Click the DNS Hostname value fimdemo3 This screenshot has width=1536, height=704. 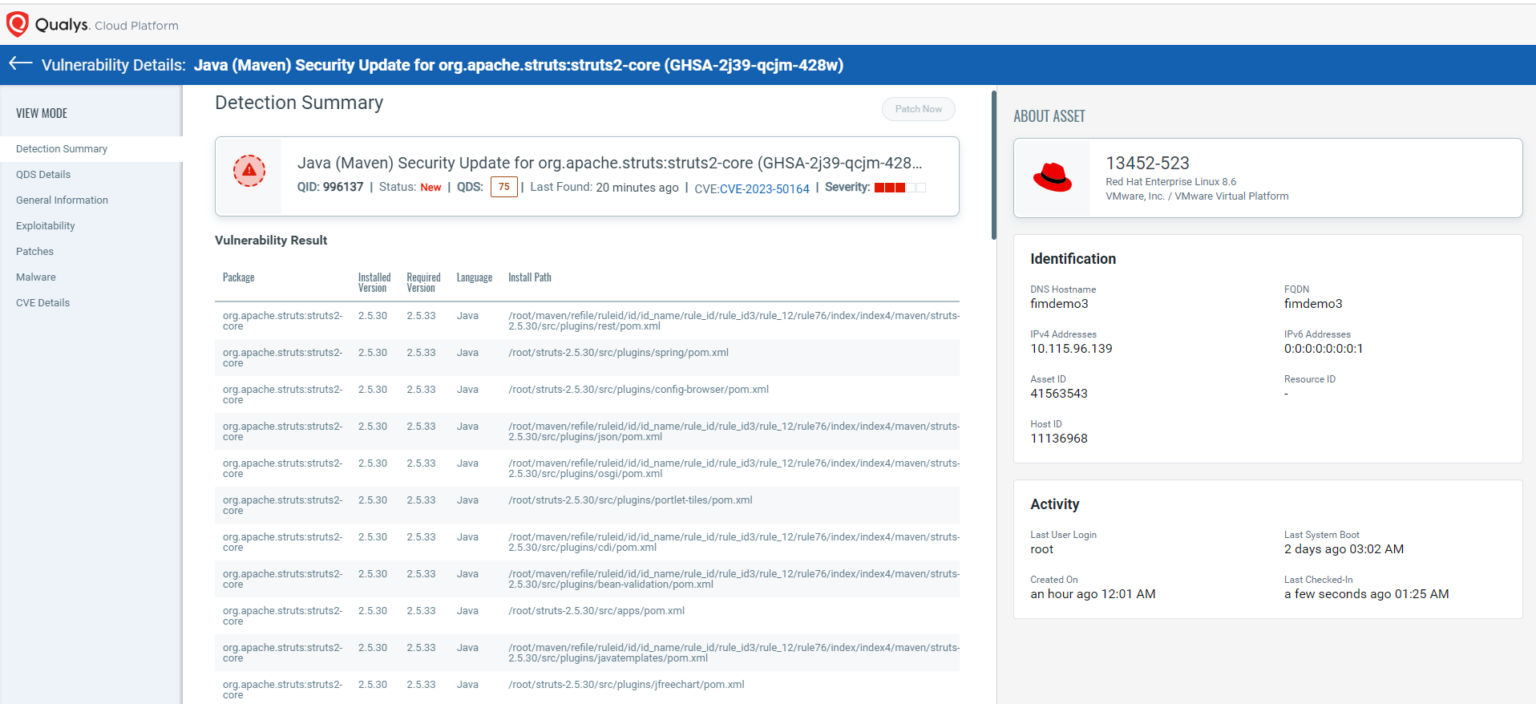point(1059,304)
